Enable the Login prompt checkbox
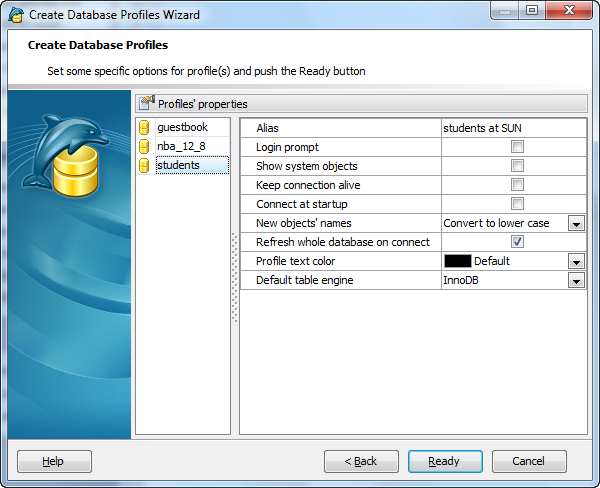 (517, 147)
